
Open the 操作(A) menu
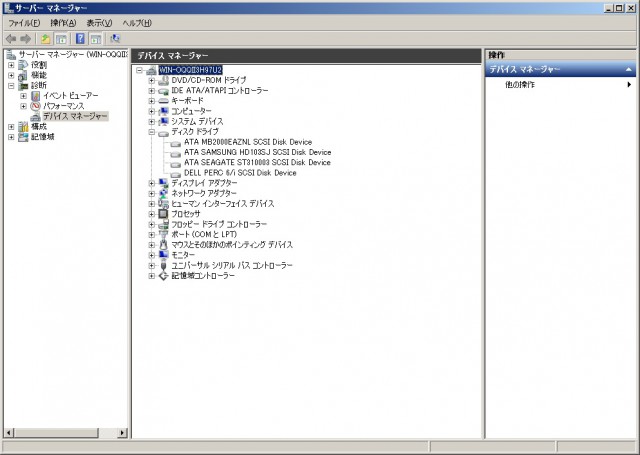click(x=62, y=22)
